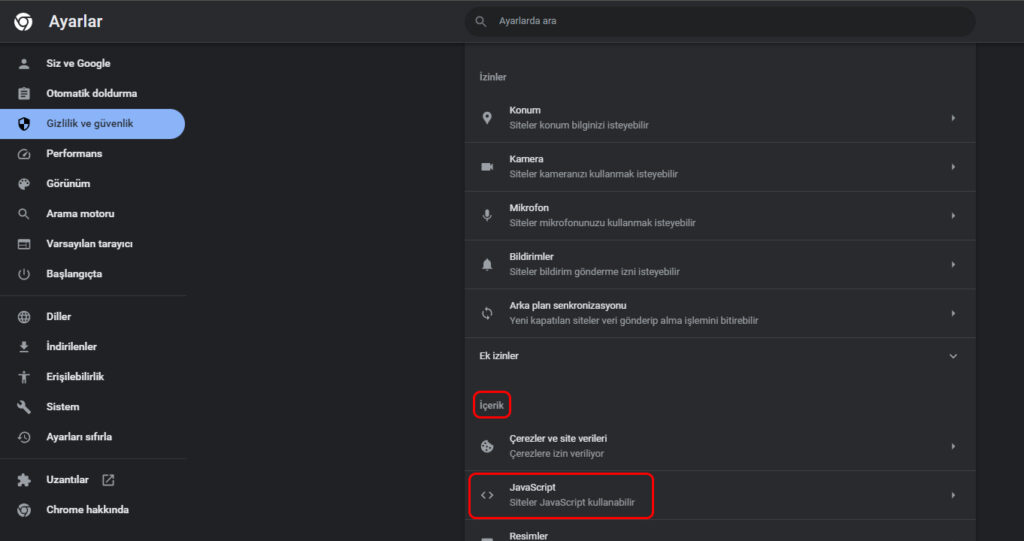Click text 'Çerezlere izin veriliyor'

pyautogui.click(x=556, y=453)
